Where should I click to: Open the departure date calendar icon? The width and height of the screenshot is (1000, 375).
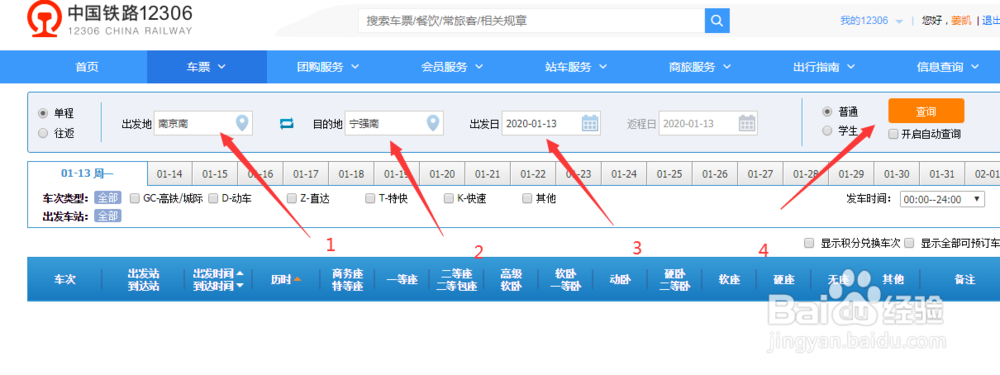pos(591,123)
